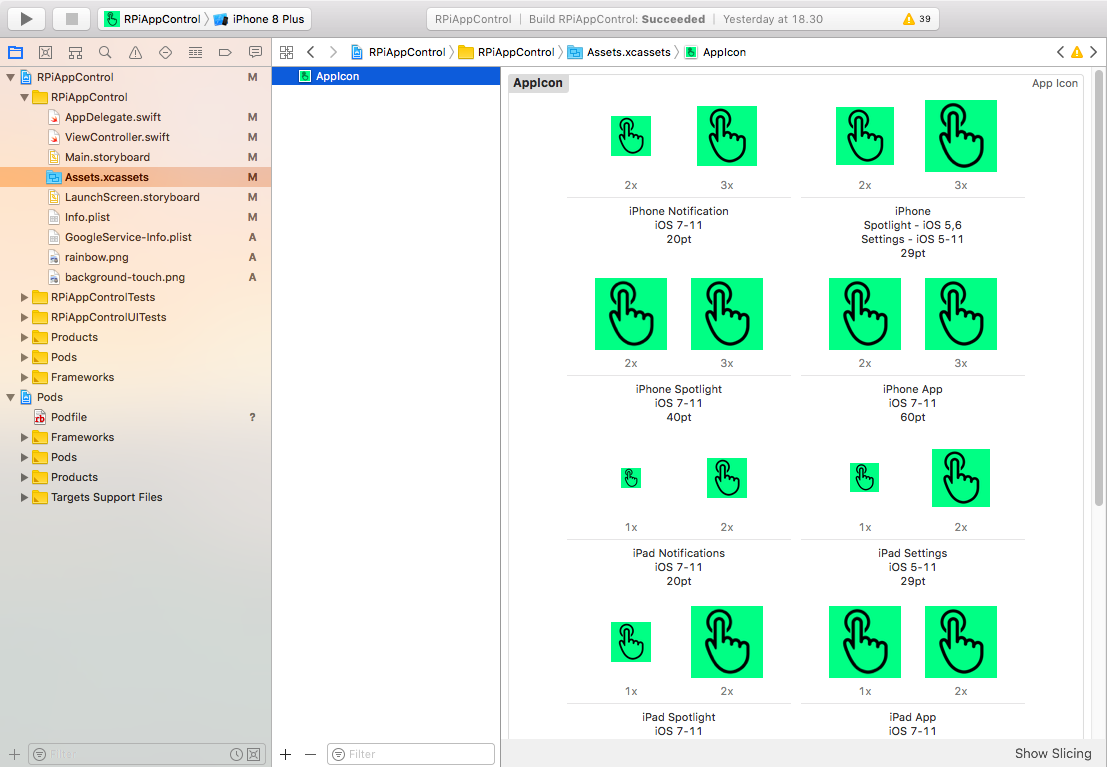Switch to the Source Control navigator

(x=44, y=51)
